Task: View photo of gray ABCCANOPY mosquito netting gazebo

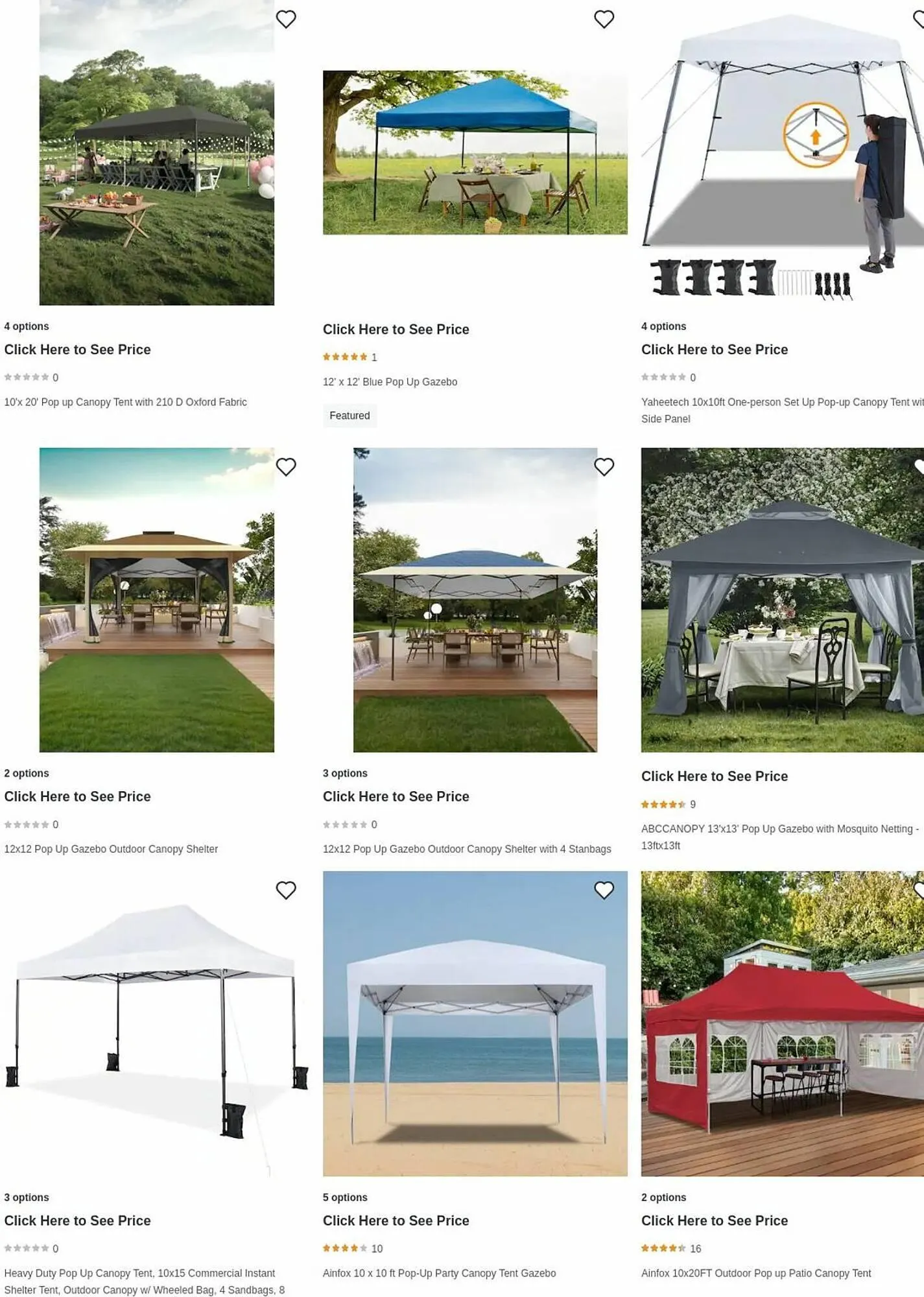Action: click(783, 600)
